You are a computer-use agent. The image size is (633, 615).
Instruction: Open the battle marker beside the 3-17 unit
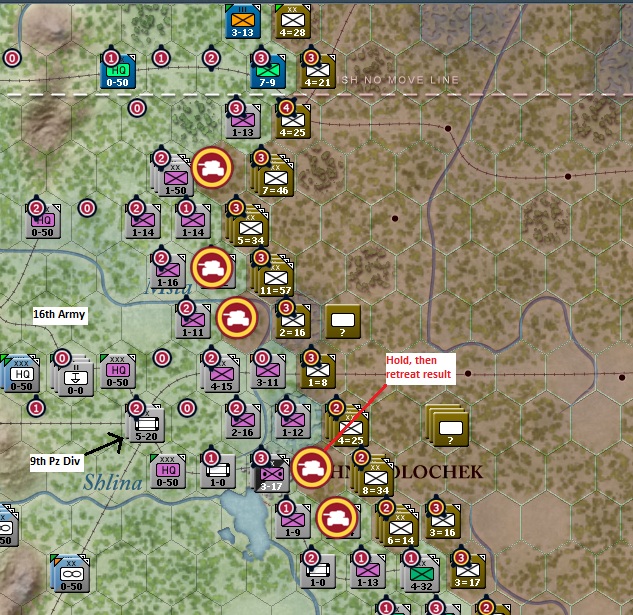(x=312, y=468)
